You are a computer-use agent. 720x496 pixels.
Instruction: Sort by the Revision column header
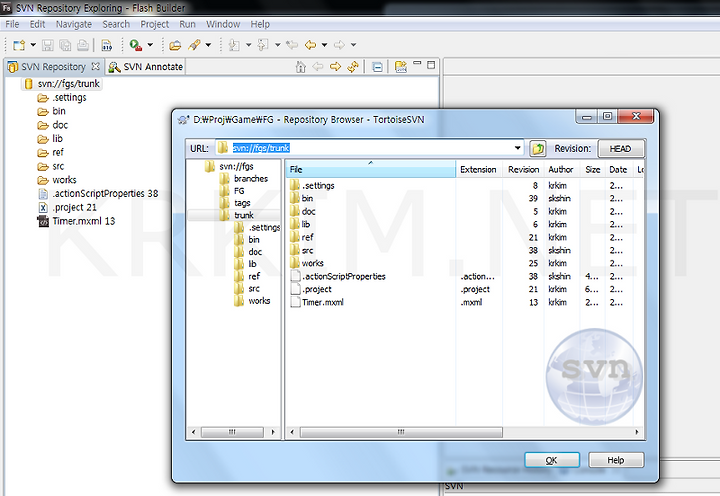point(523,169)
